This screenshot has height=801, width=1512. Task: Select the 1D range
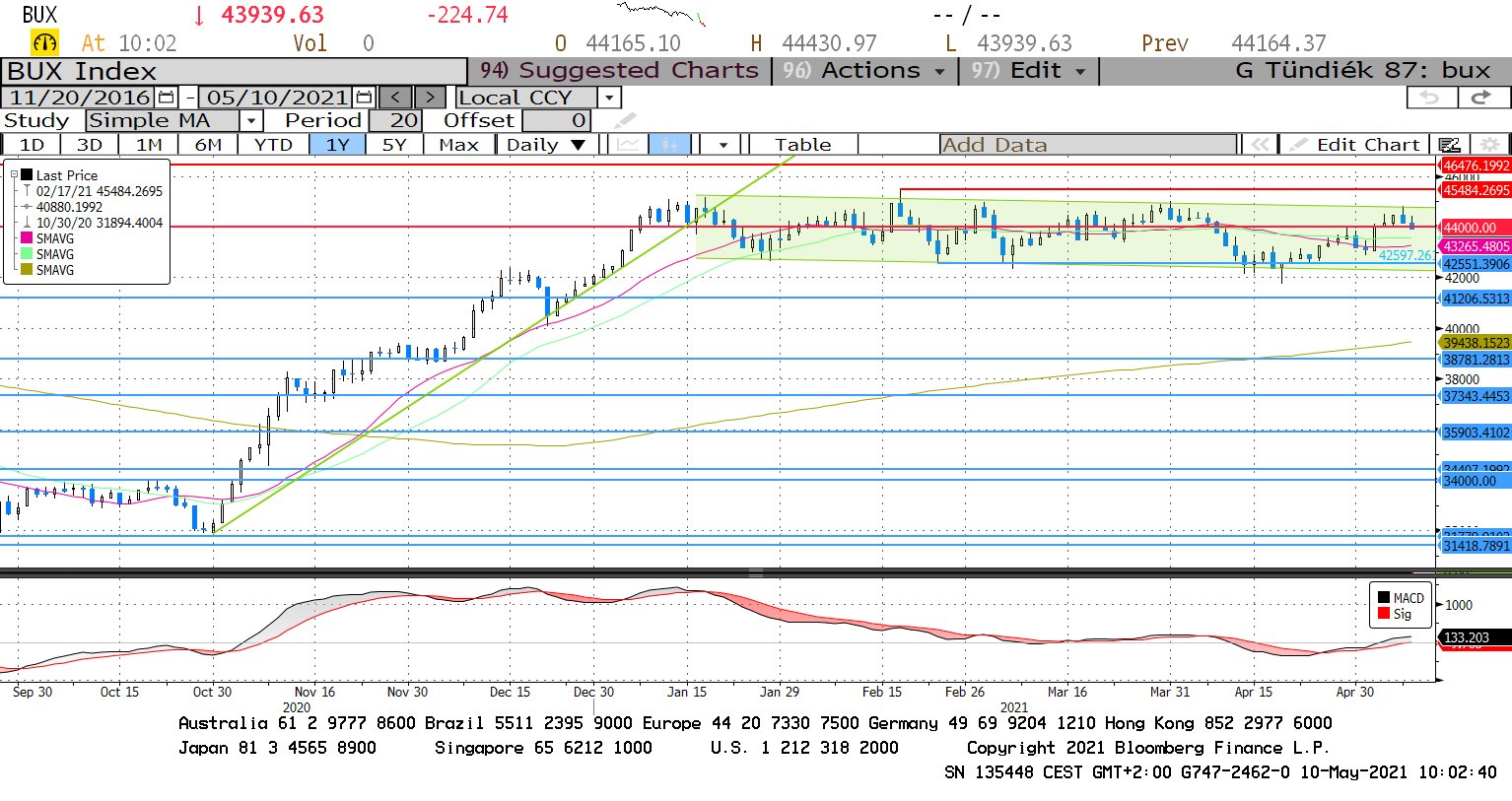tap(33, 144)
